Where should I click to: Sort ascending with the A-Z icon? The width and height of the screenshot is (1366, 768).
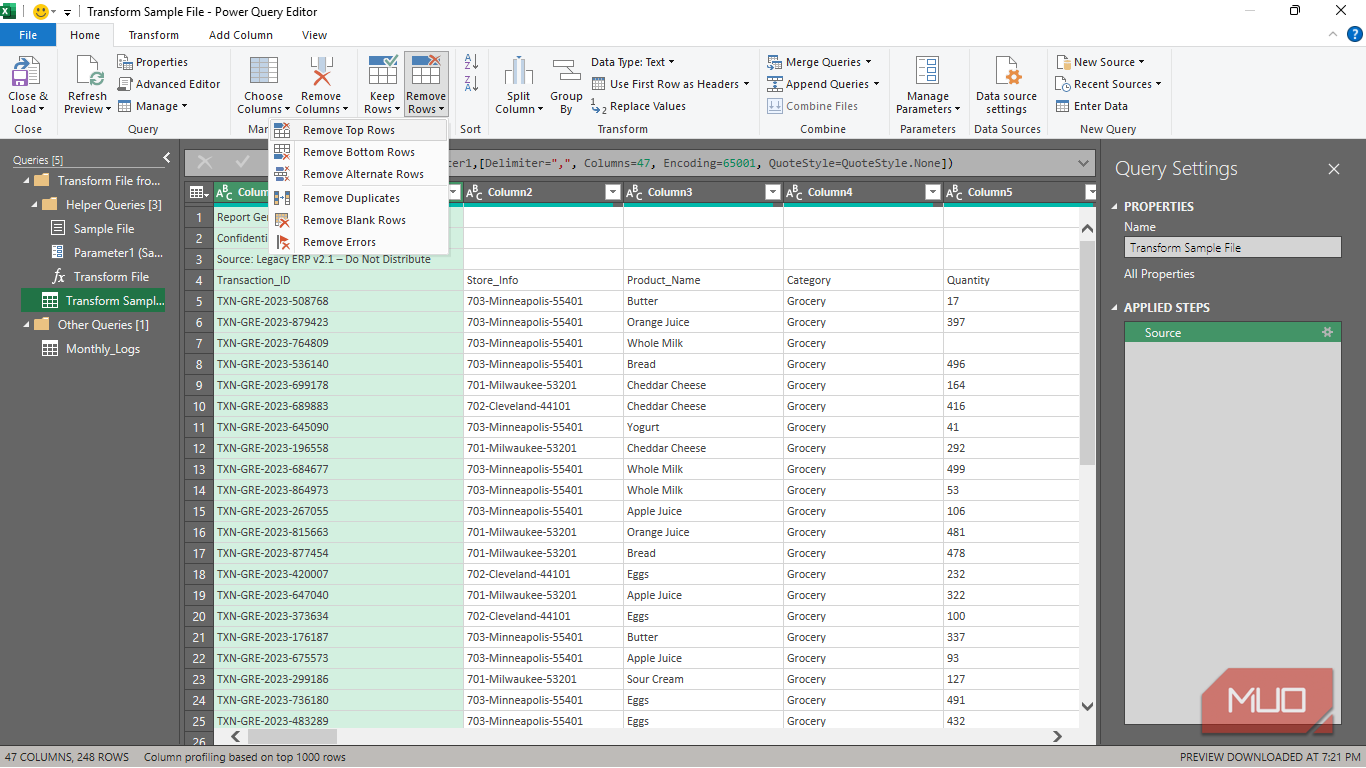click(x=471, y=62)
